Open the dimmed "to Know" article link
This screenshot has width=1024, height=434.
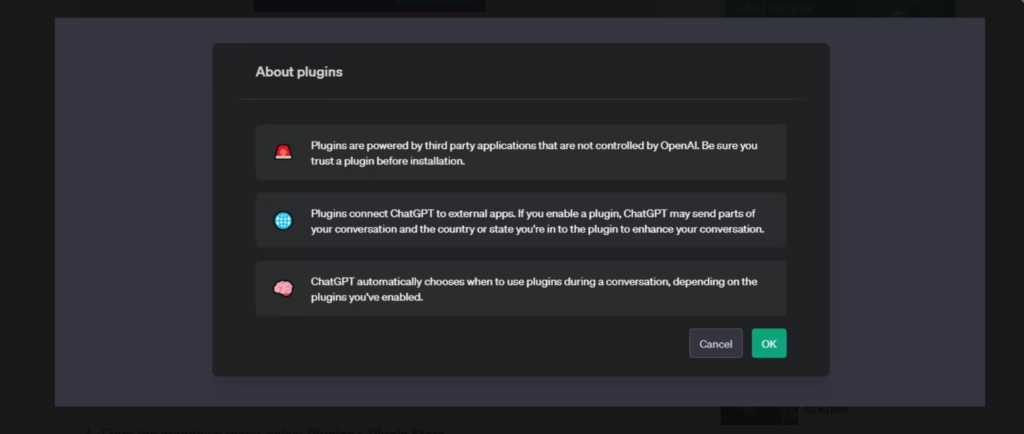pyautogui.click(x=826, y=410)
